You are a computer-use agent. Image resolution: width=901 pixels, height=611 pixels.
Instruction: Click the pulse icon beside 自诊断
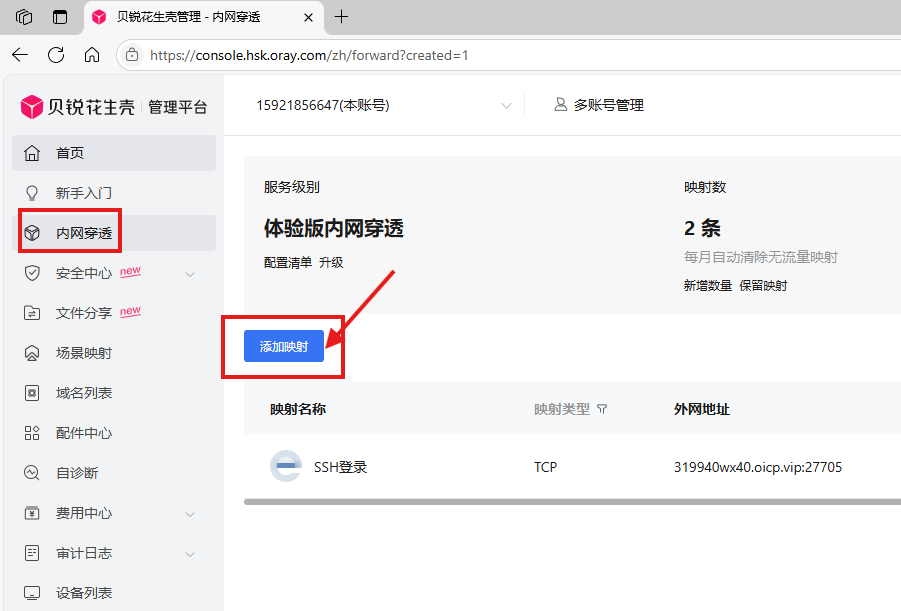(x=32, y=473)
